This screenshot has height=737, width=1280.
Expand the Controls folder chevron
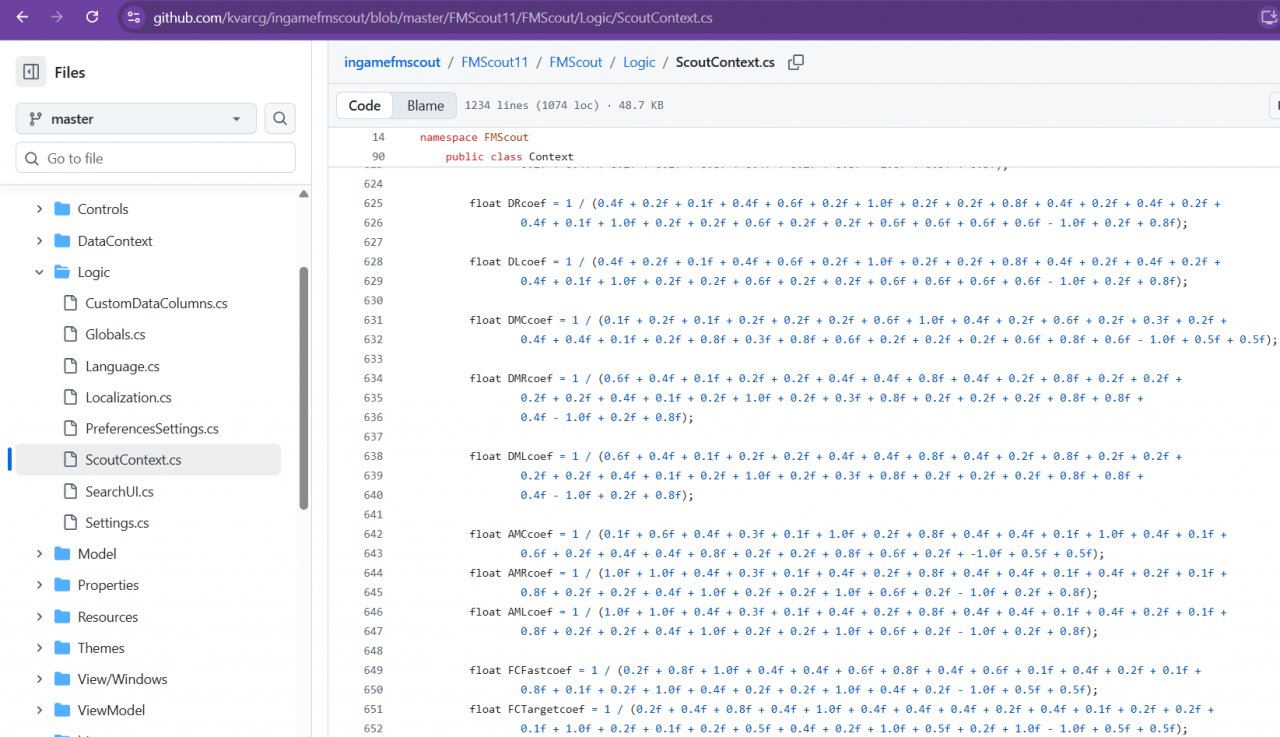39,209
